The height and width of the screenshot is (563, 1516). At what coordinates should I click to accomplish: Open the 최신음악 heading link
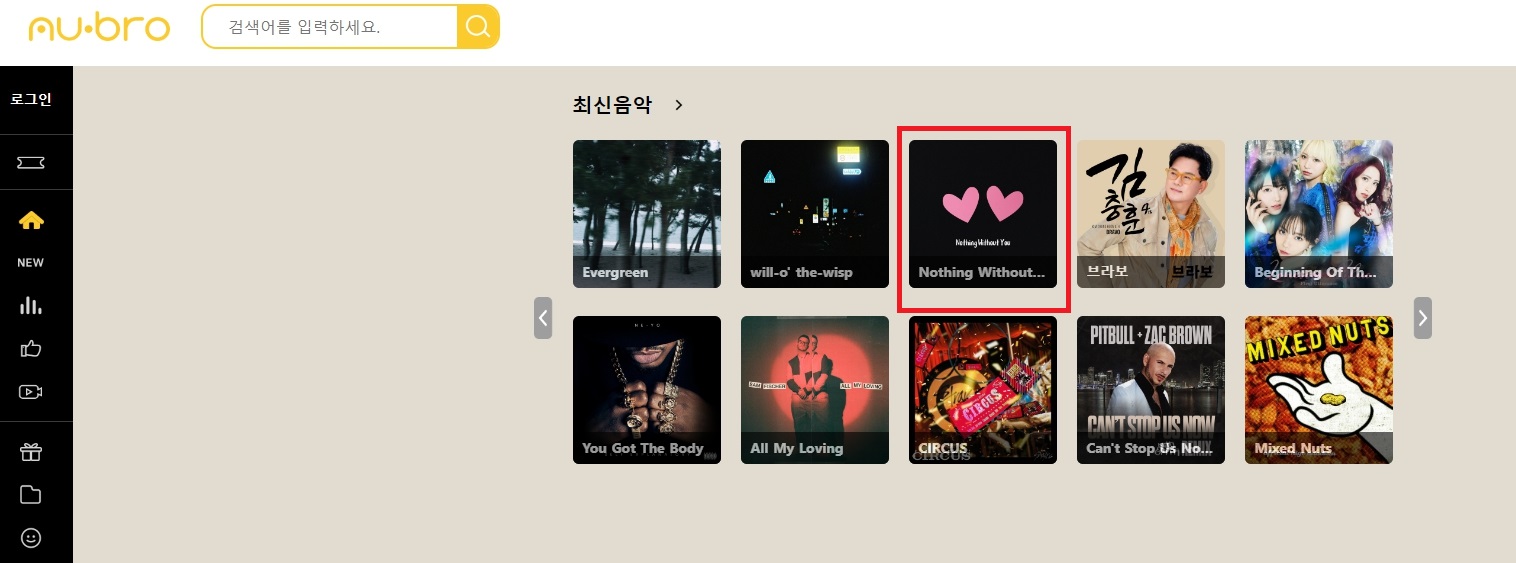(612, 105)
